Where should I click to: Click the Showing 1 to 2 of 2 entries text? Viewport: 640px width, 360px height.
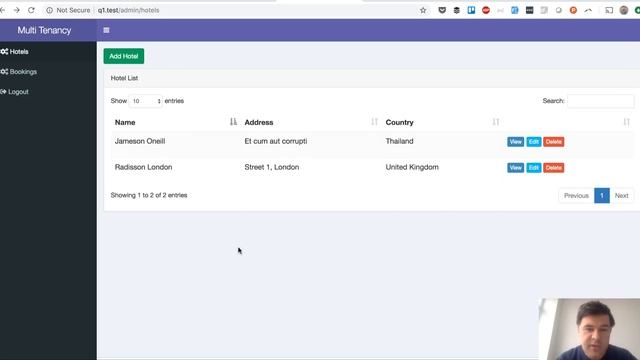[x=149, y=195]
